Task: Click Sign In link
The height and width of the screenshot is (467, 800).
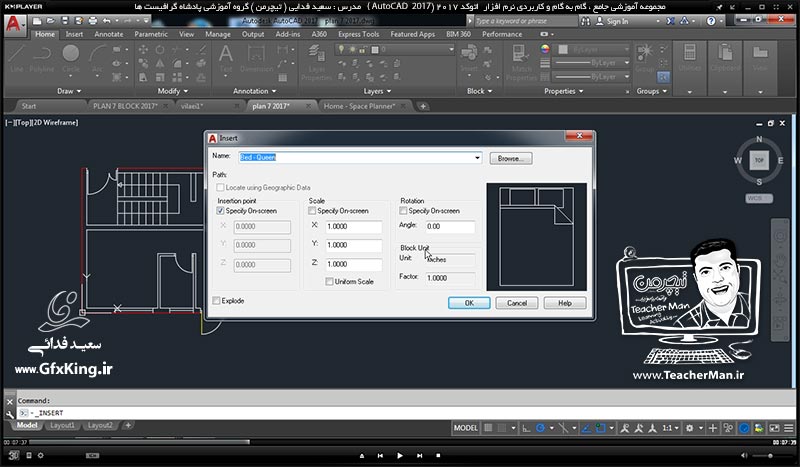Action: click(x=617, y=21)
